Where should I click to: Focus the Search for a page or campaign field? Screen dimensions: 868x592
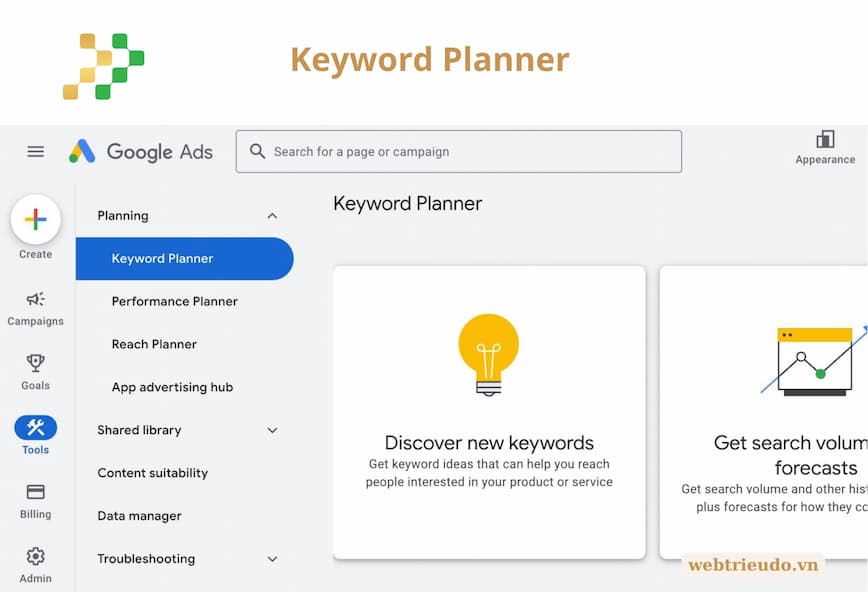(458, 151)
